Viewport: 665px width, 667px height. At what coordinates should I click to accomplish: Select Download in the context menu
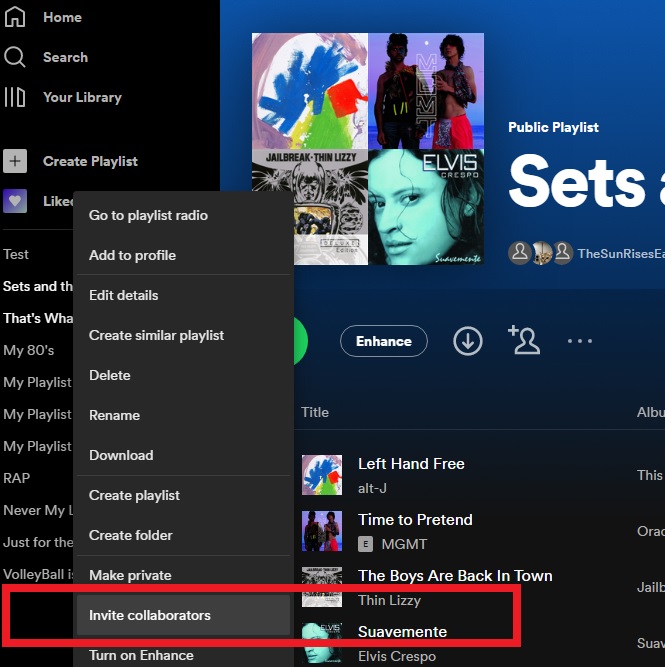click(183, 455)
